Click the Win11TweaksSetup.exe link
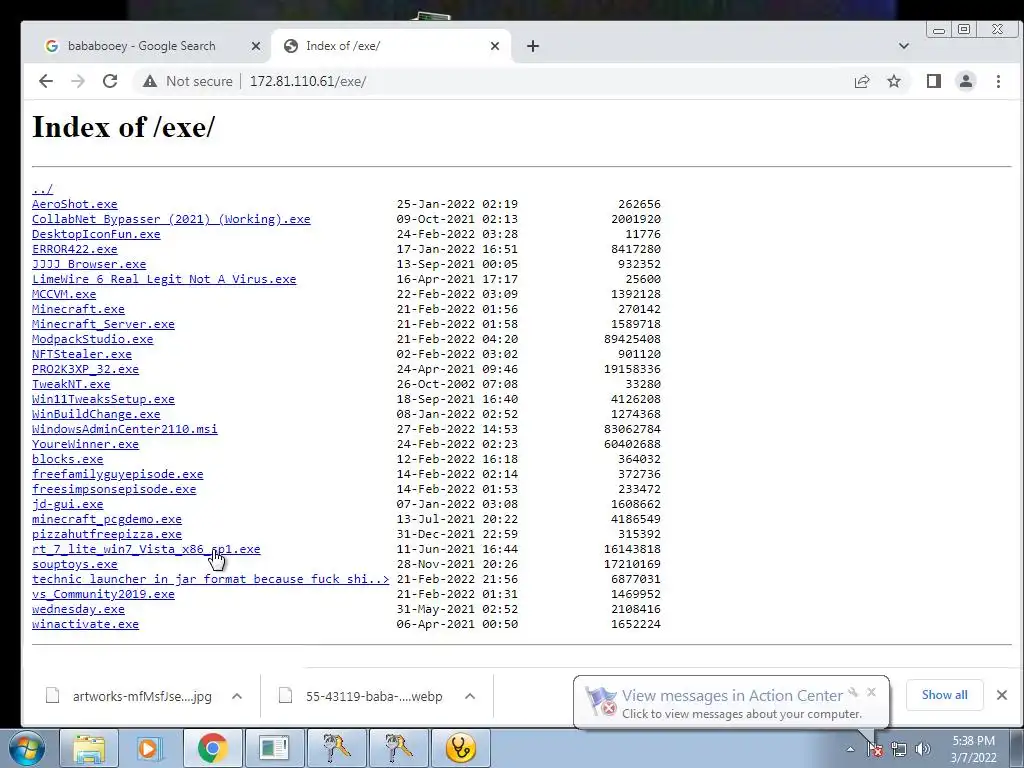 [x=103, y=400]
